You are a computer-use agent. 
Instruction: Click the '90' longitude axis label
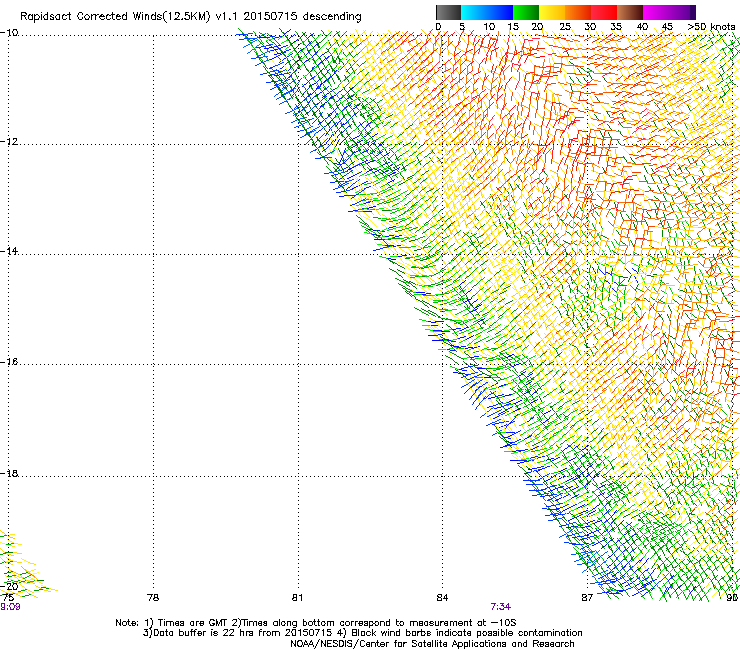732,598
